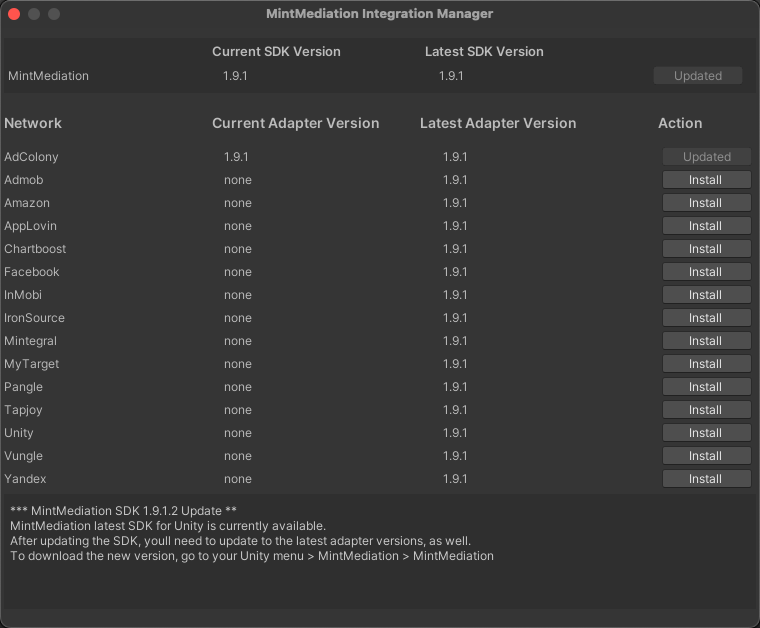Select the InMobi network name
The width and height of the screenshot is (760, 628).
tap(23, 295)
